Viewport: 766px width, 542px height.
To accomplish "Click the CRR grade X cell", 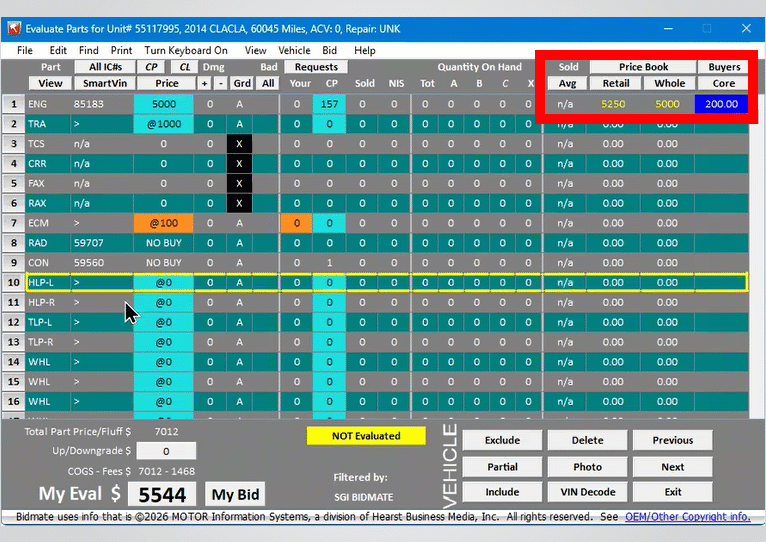I will [x=239, y=164].
